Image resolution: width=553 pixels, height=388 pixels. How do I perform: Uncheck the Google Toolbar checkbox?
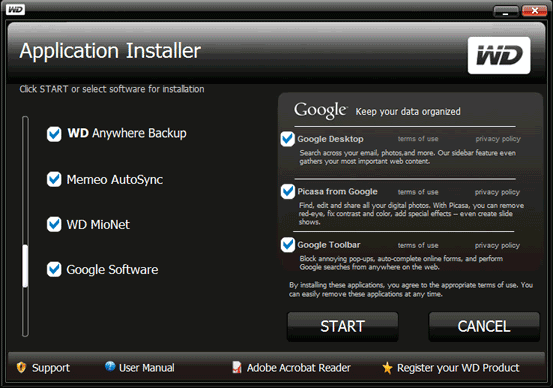pos(288,245)
